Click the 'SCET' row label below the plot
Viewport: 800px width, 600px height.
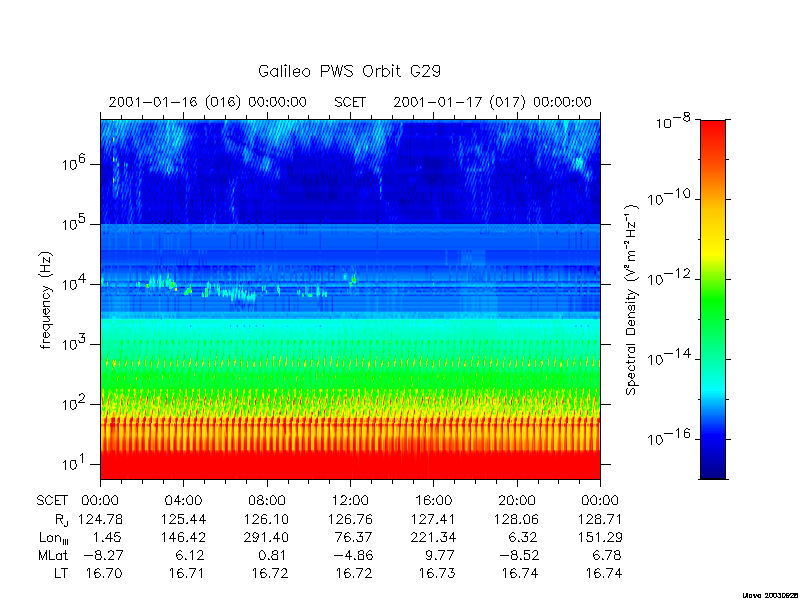52,501
